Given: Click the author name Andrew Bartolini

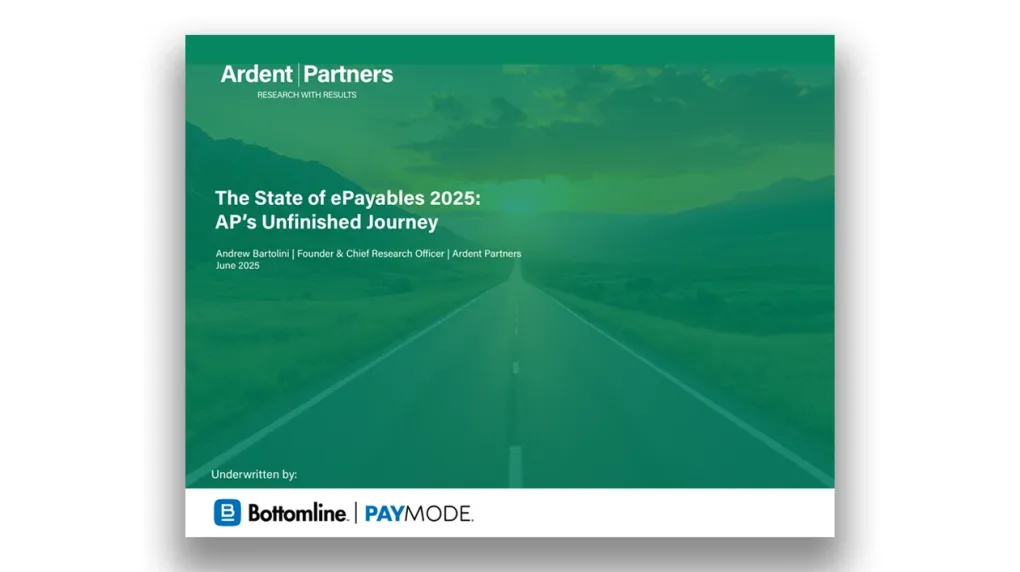Looking at the screenshot, I should (251, 254).
